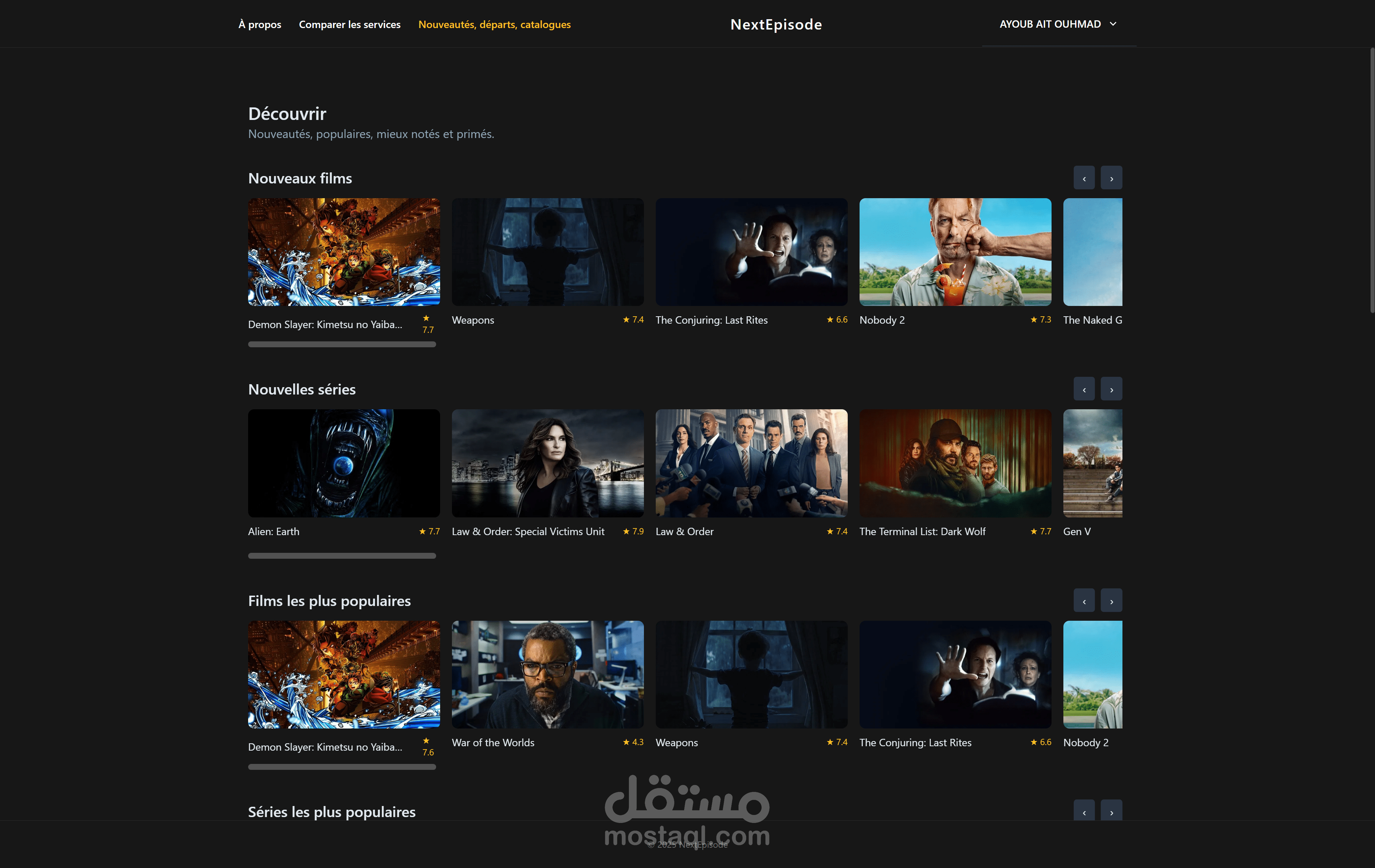Click the page vertical scrollbar

(1372, 180)
